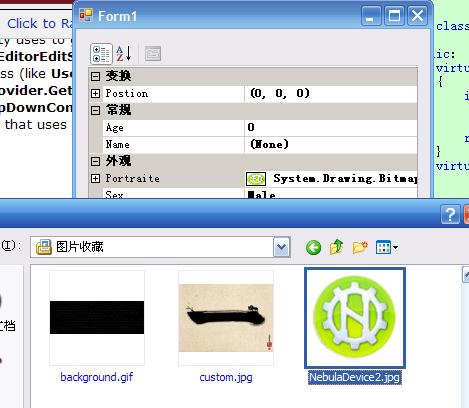Viewport: 469px width, 408px height.
Task: Open the look-in folder dropdown arrow
Action: pos(282,247)
